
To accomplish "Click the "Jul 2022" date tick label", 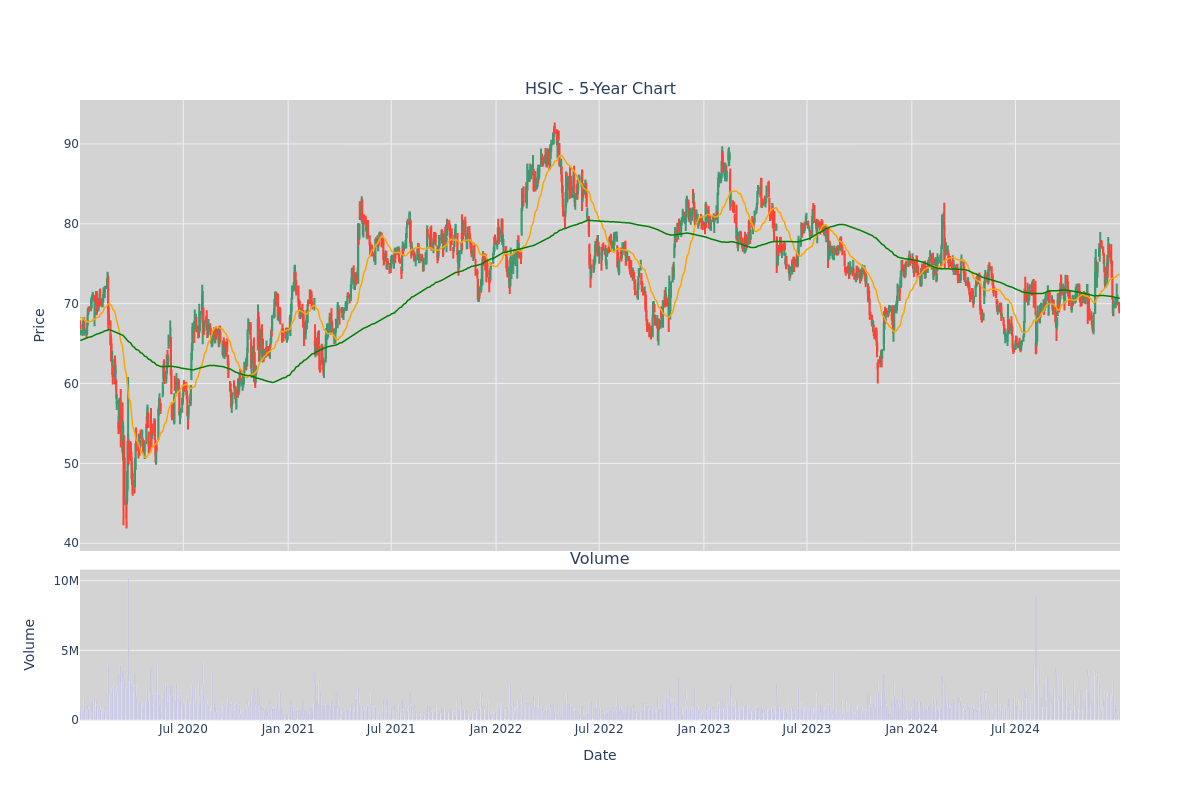I will point(599,729).
